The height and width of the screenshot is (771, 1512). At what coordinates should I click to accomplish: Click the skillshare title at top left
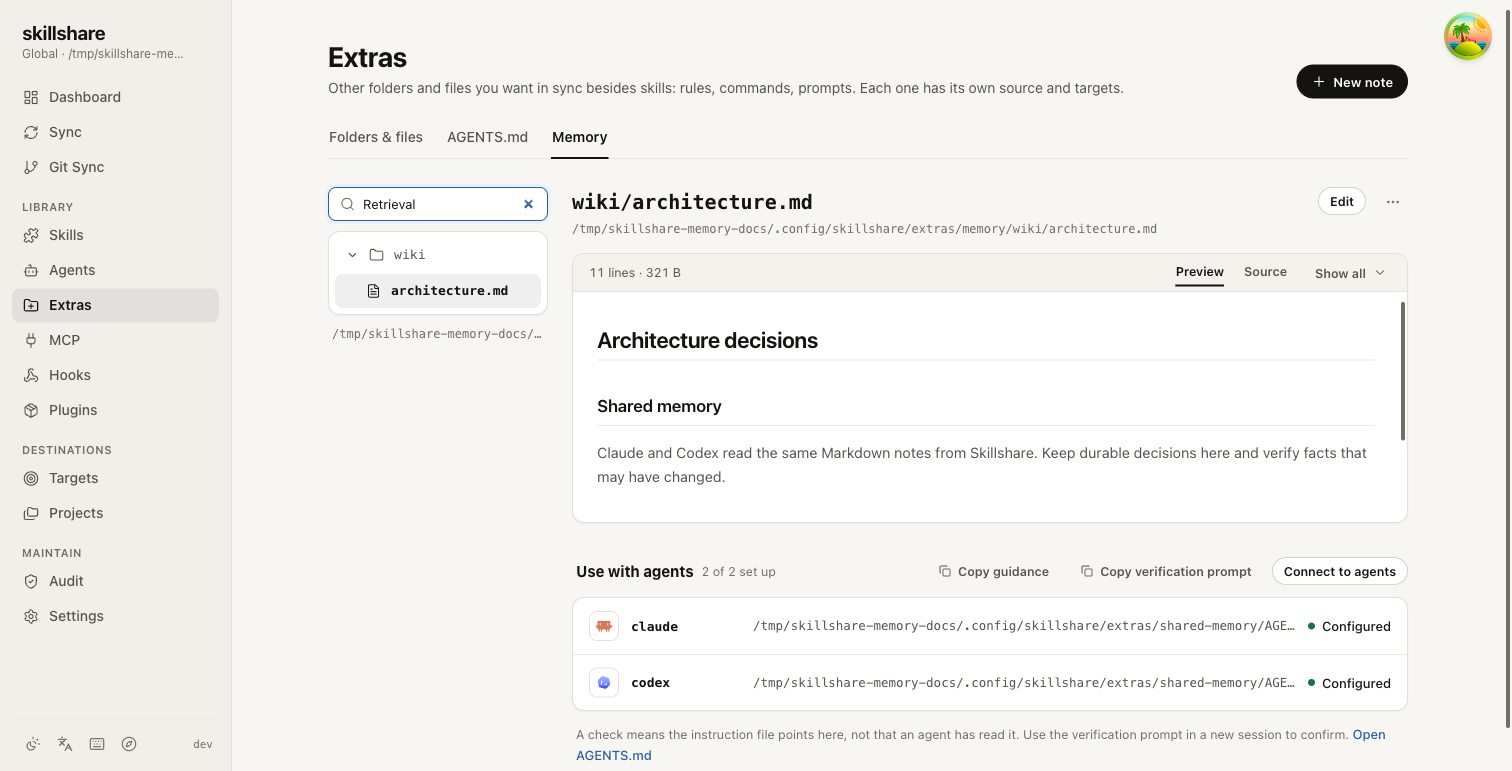[63, 33]
